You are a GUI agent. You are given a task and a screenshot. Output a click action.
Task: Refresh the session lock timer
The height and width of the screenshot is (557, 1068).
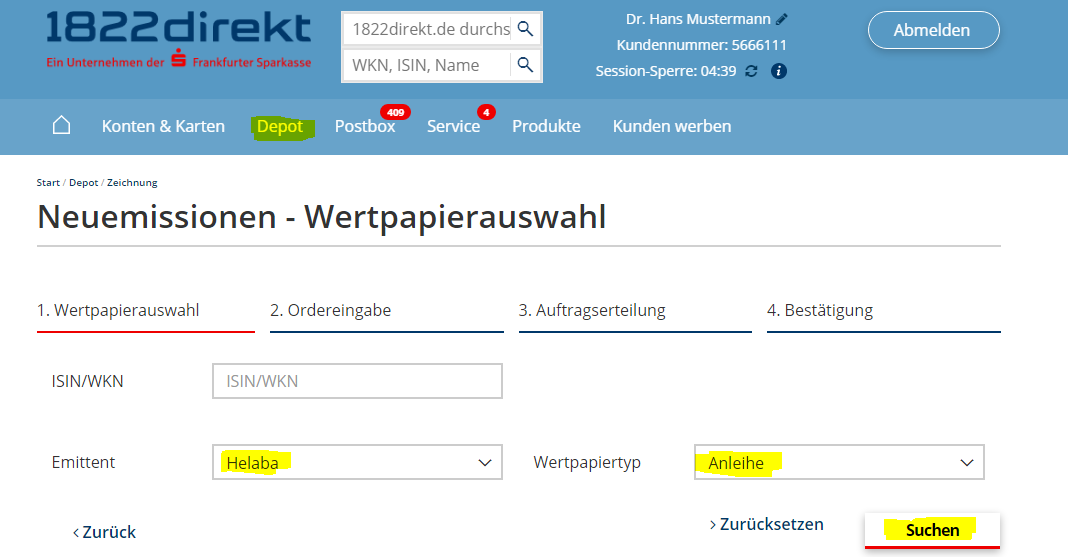[752, 71]
